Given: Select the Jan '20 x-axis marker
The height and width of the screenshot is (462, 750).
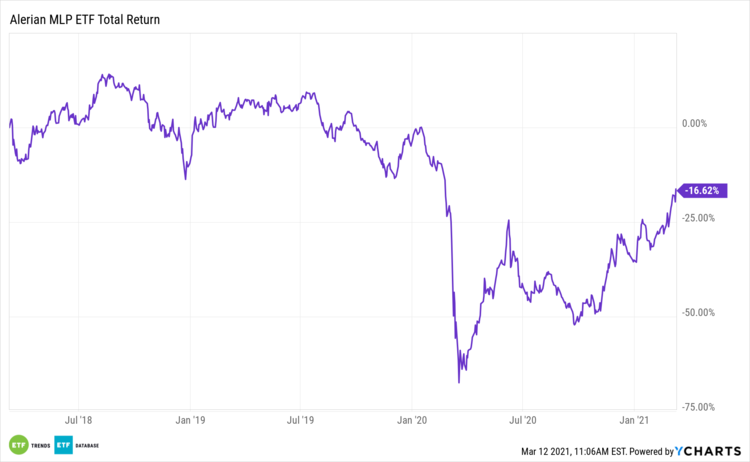Looking at the screenshot, I should pos(412,422).
